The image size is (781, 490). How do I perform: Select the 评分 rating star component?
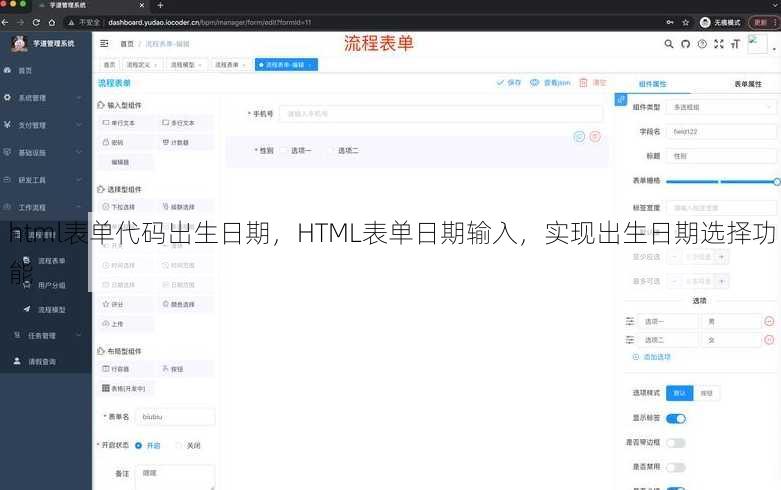[126, 304]
